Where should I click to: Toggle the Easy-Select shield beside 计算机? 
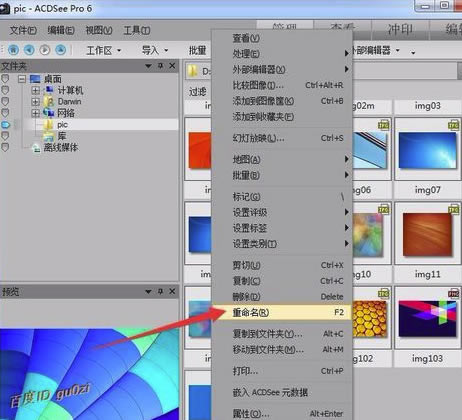[x=5, y=90]
